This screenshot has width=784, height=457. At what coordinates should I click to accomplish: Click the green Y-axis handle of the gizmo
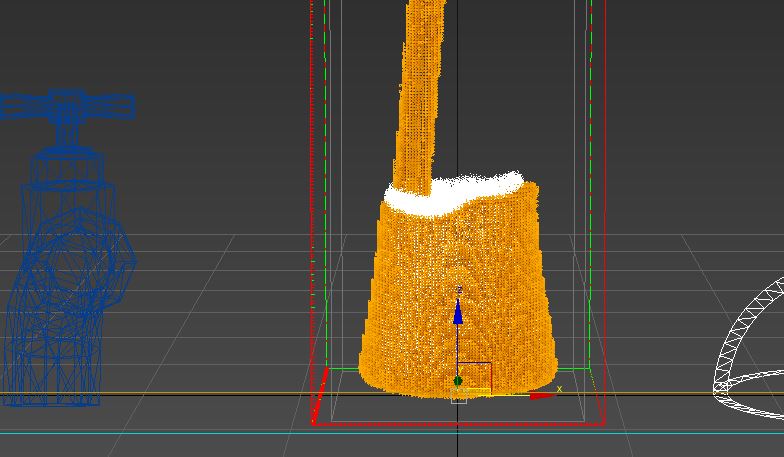[x=458, y=382]
